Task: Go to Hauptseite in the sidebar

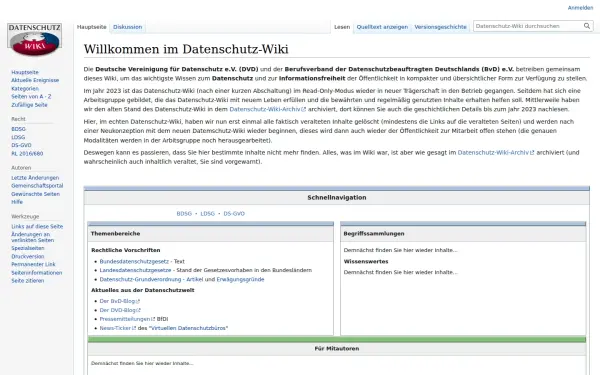Action: click(x=25, y=72)
